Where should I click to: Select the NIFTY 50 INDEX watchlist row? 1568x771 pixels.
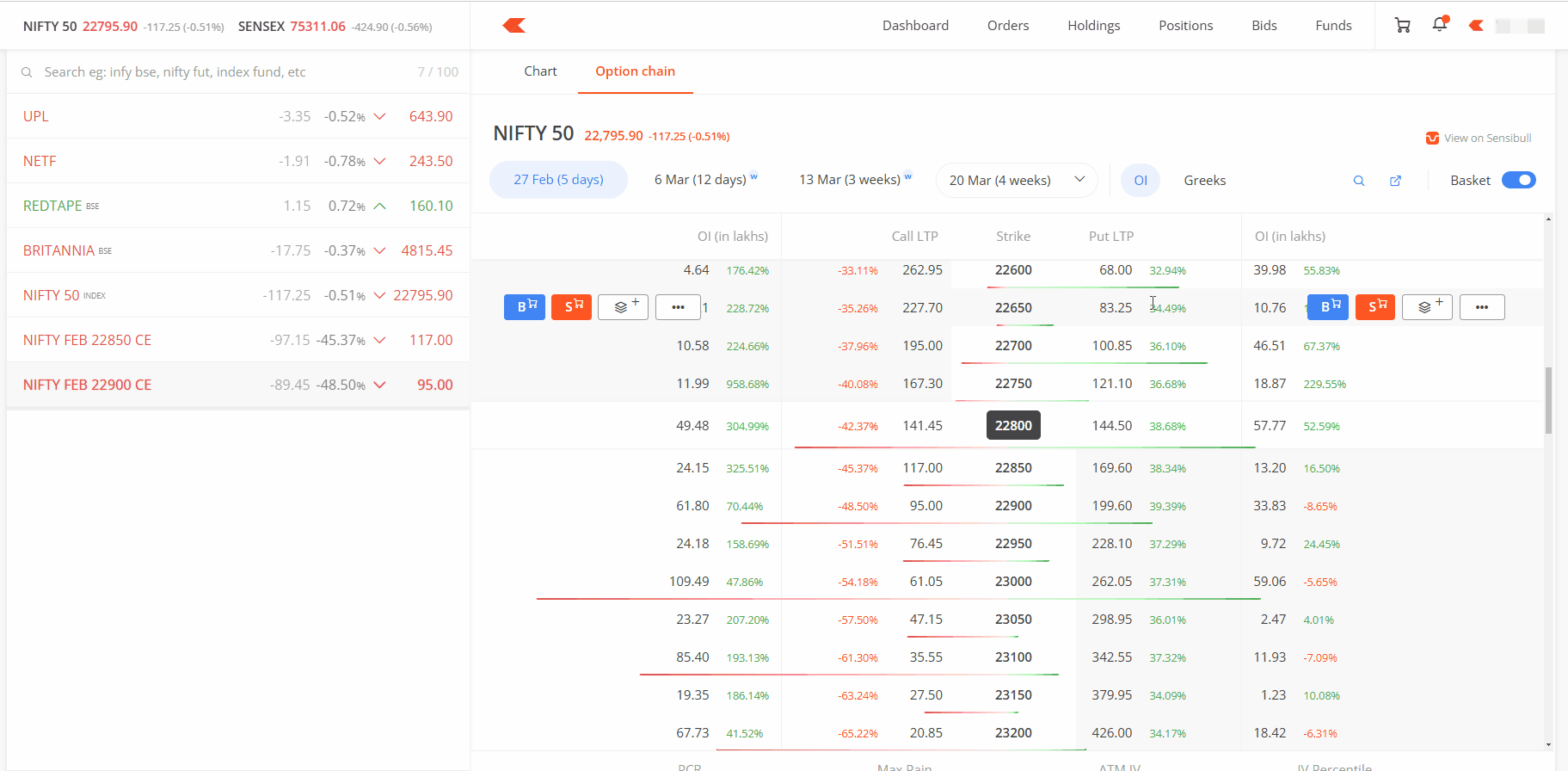click(x=238, y=295)
